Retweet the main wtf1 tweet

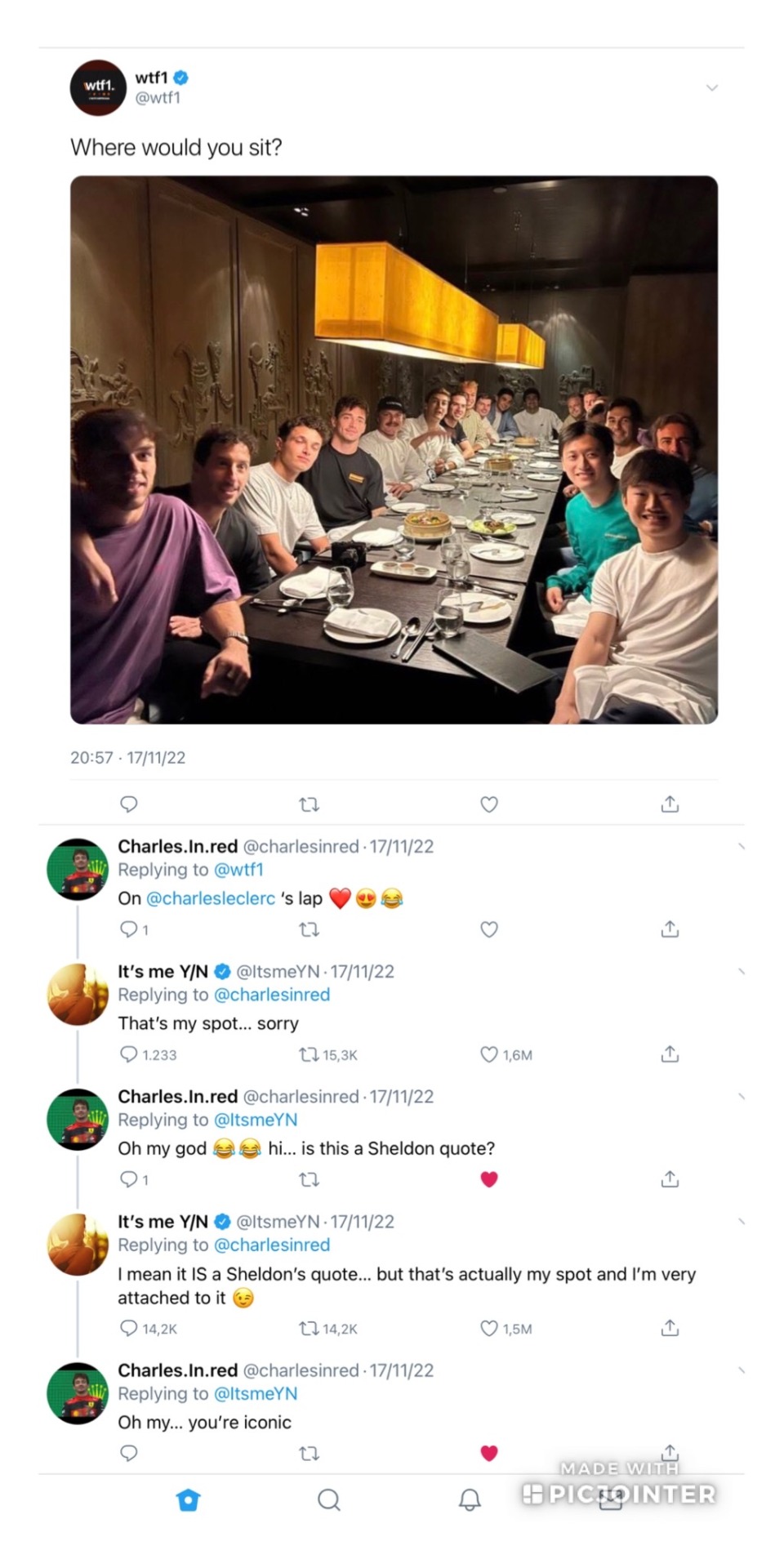point(309,804)
